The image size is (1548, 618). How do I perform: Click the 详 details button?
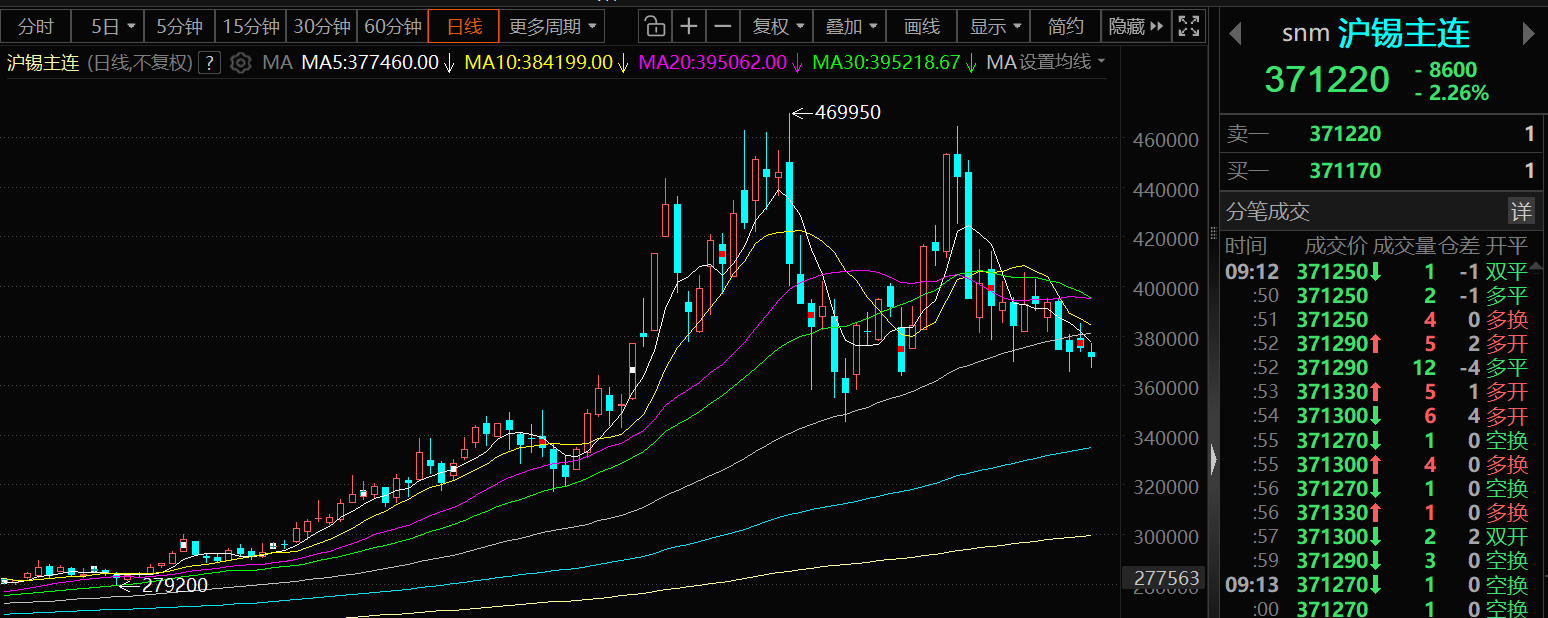tap(1520, 211)
